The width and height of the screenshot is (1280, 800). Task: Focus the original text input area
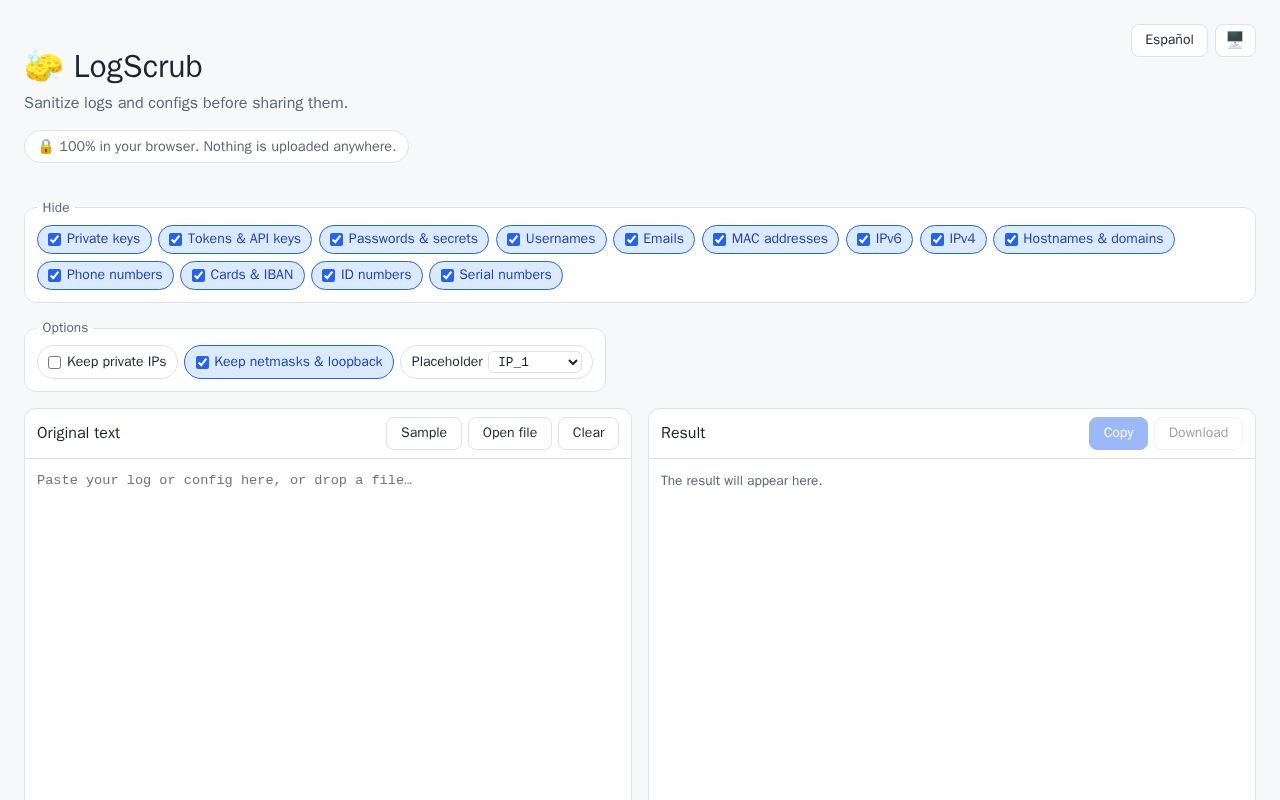click(328, 630)
